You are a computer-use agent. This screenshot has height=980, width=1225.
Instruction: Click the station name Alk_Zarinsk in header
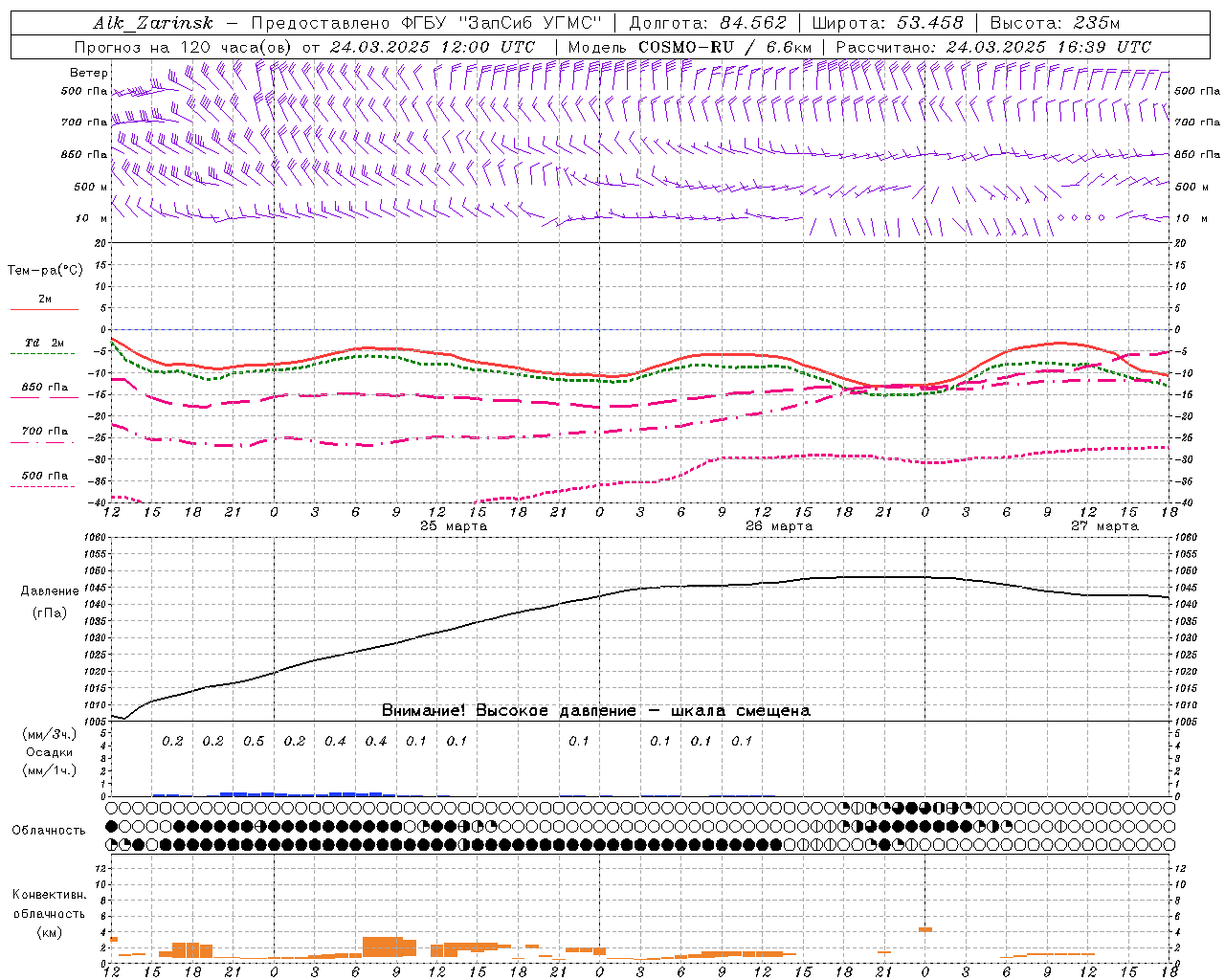(153, 23)
